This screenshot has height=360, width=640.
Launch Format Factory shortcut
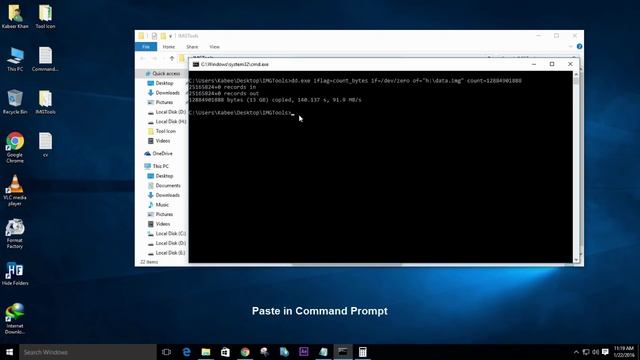point(15,233)
